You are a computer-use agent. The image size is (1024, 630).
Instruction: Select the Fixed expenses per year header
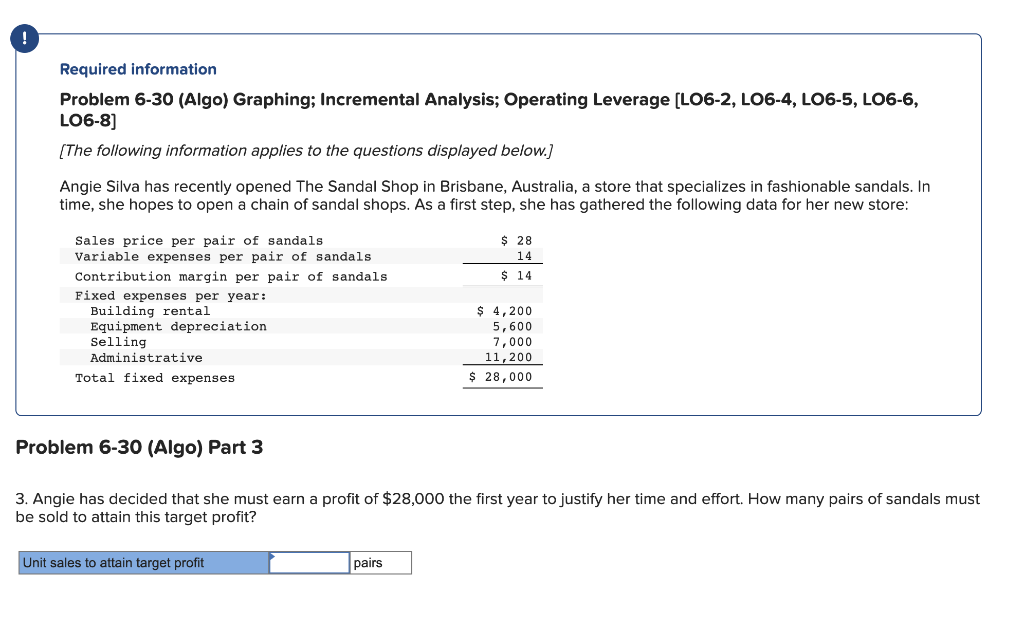[x=155, y=295]
